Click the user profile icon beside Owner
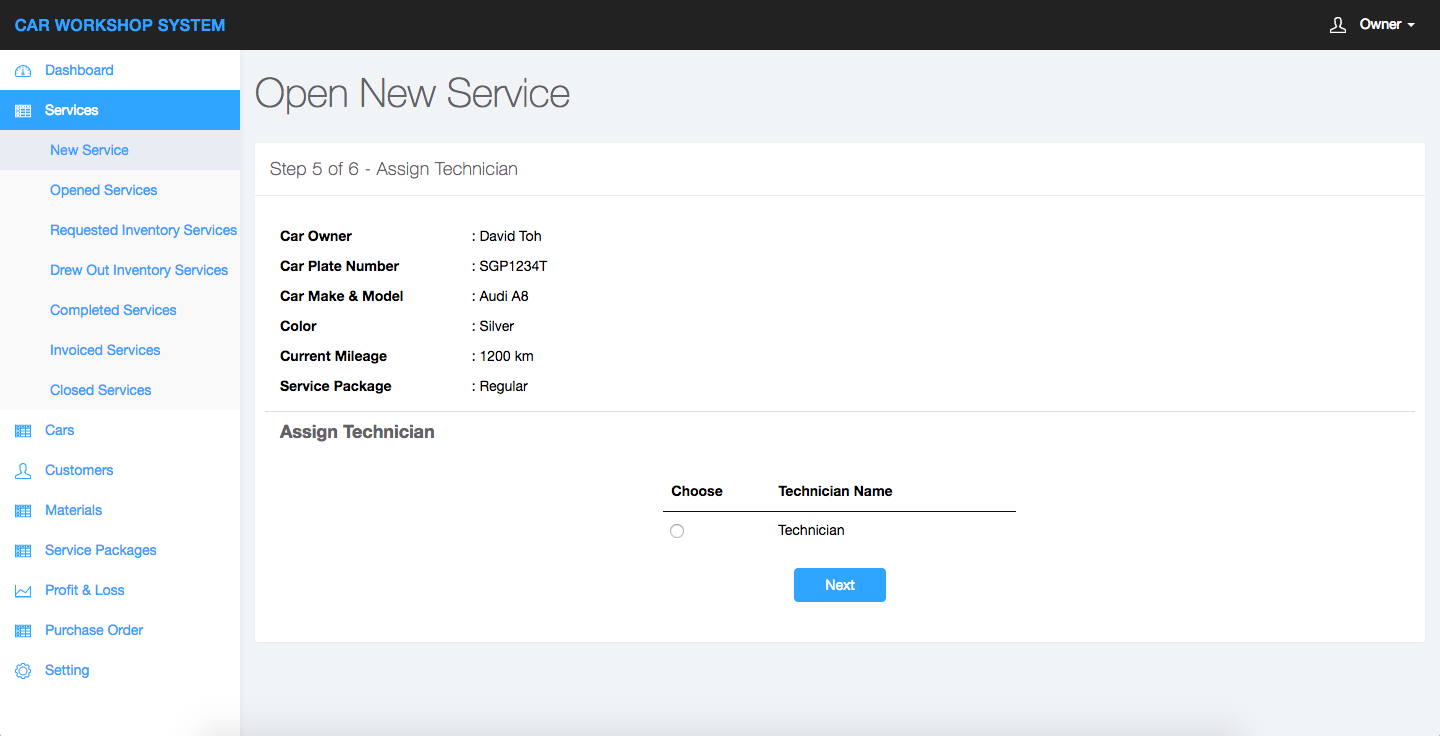Screen dimensions: 1440x736 (1338, 25)
